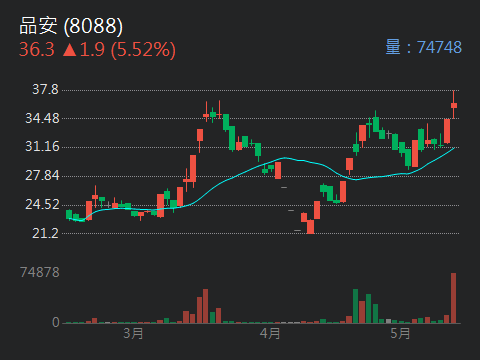Click the 34.48 price axis label
Screen dimensions: 480x360
(x=42, y=118)
